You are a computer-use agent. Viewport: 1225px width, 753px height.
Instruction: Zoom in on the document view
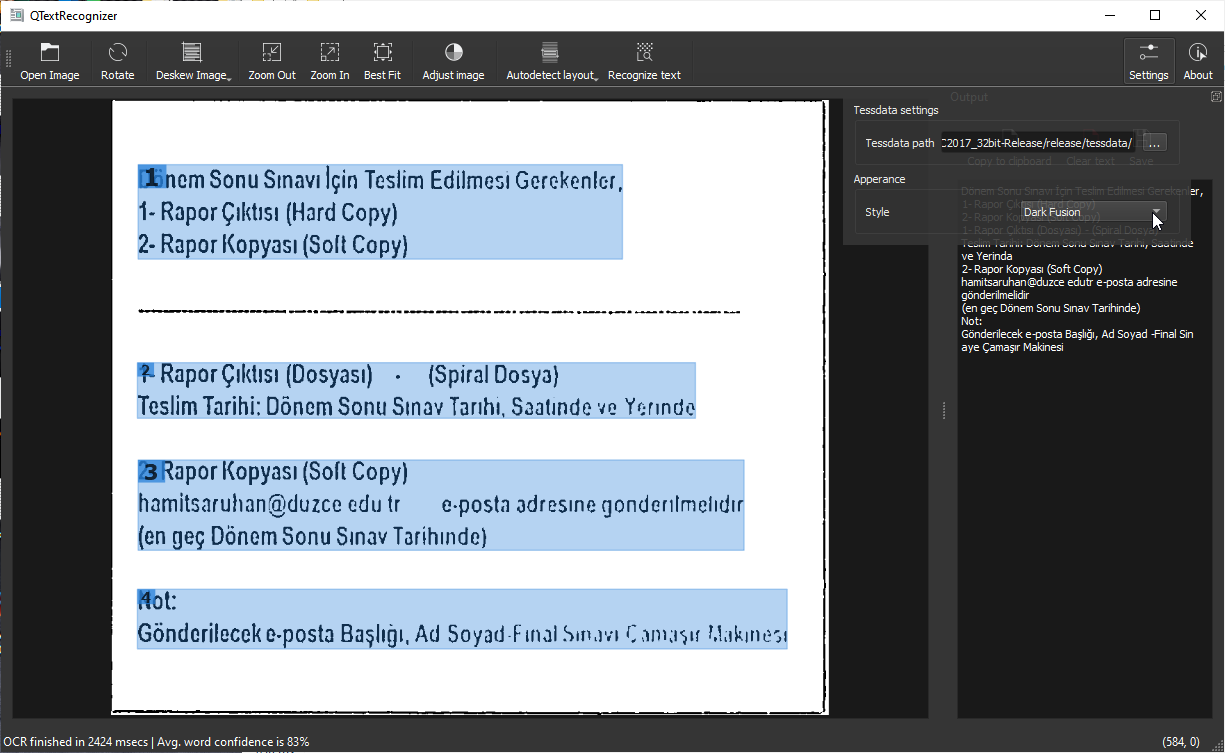(x=329, y=62)
